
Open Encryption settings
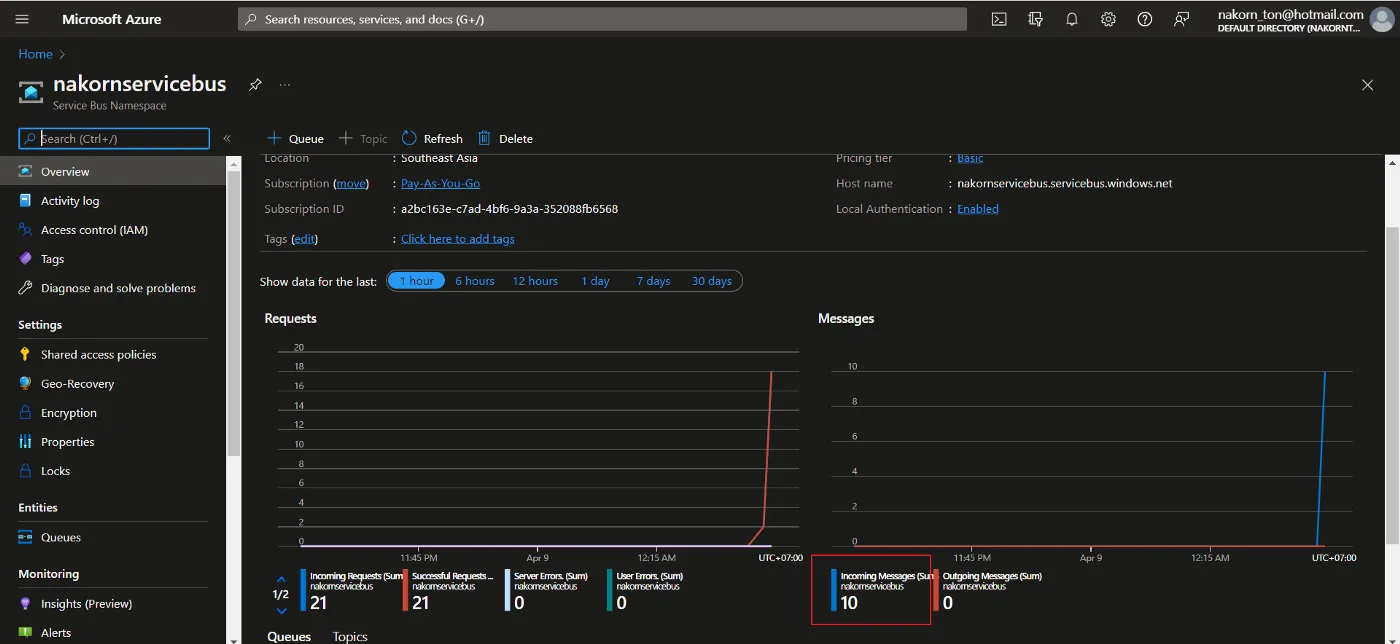coord(69,413)
